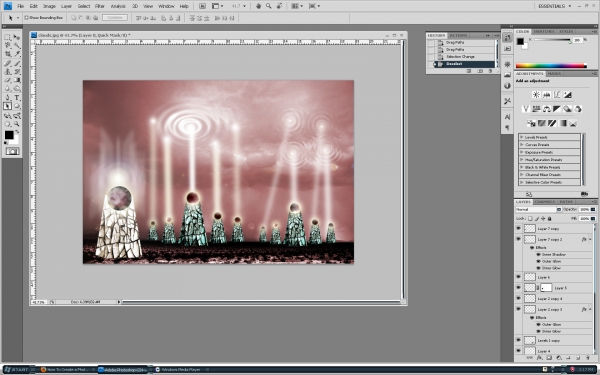This screenshot has width=600, height=375.
Task: Click the foreground color swatch in toolbox
Action: coord(9,135)
